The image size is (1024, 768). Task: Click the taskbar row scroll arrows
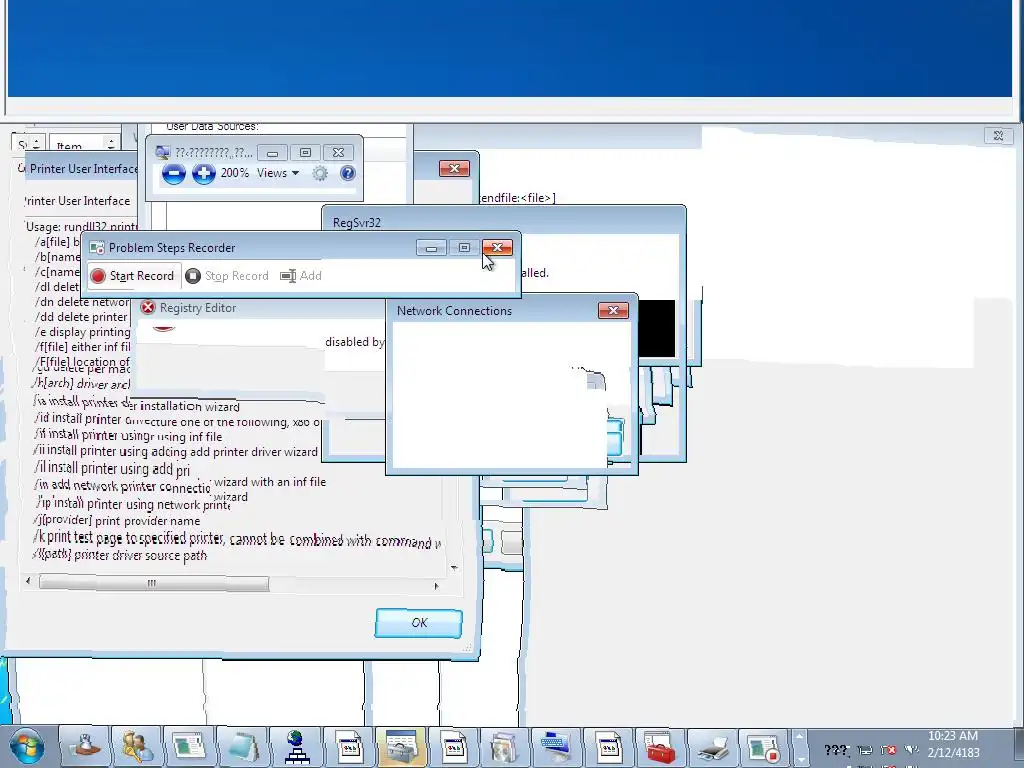click(x=799, y=746)
